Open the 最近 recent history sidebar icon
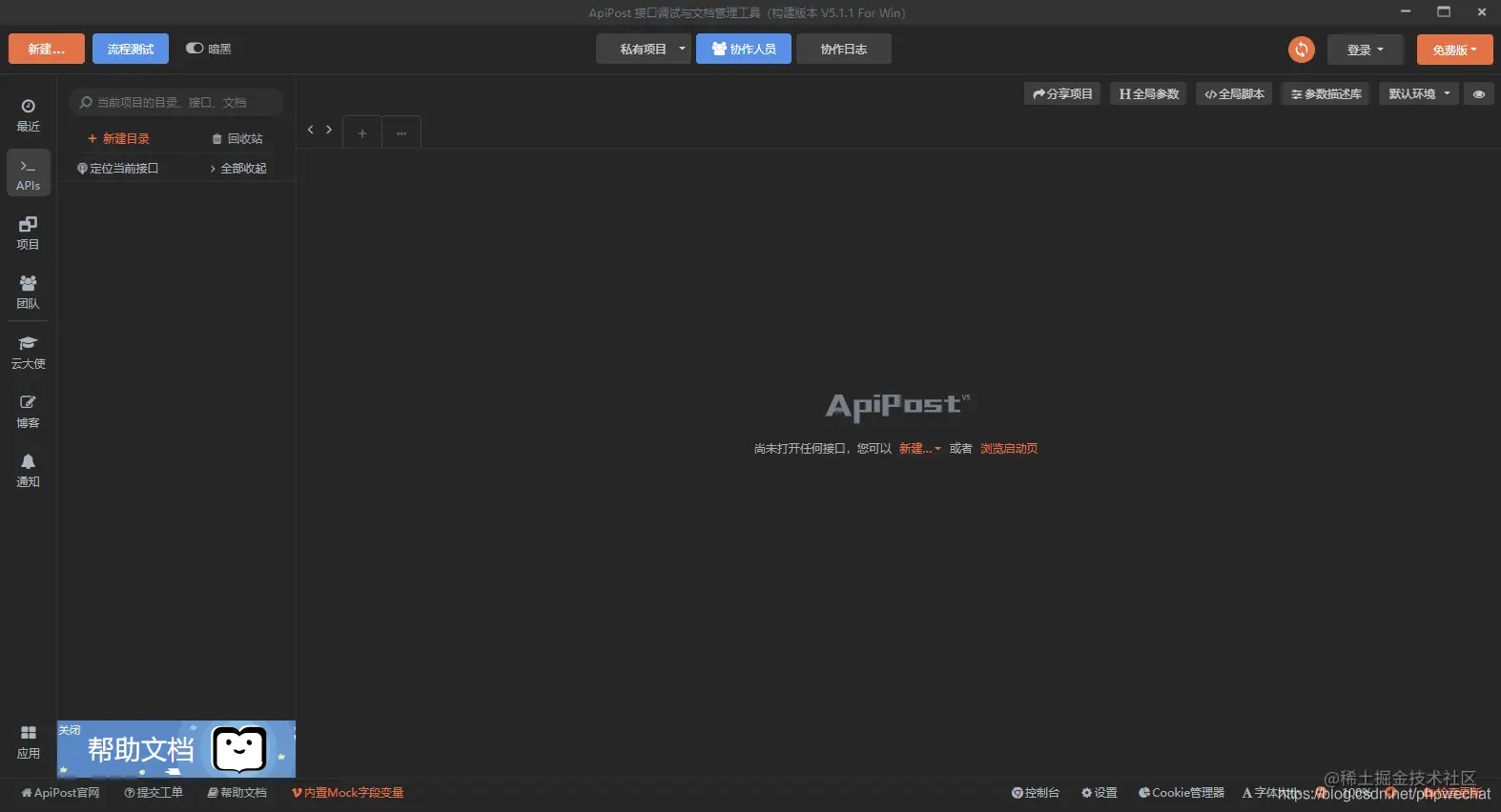 coord(28,114)
